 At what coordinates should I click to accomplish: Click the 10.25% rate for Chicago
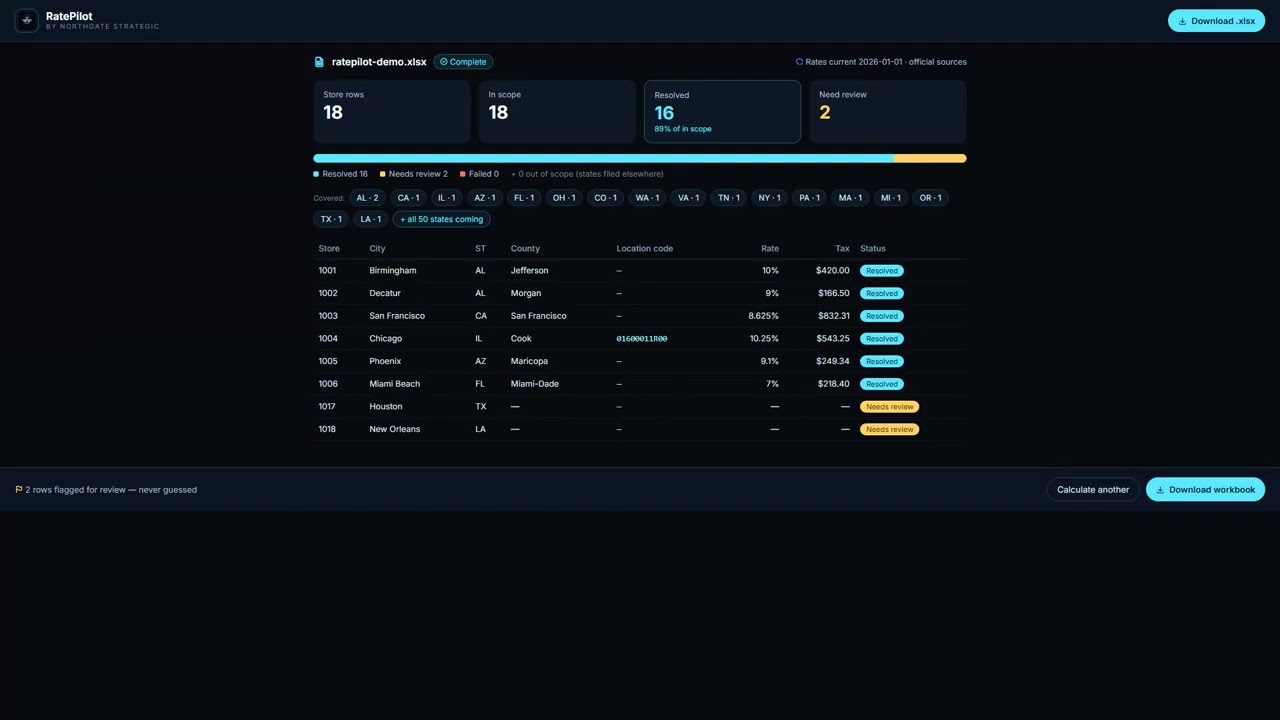(764, 339)
